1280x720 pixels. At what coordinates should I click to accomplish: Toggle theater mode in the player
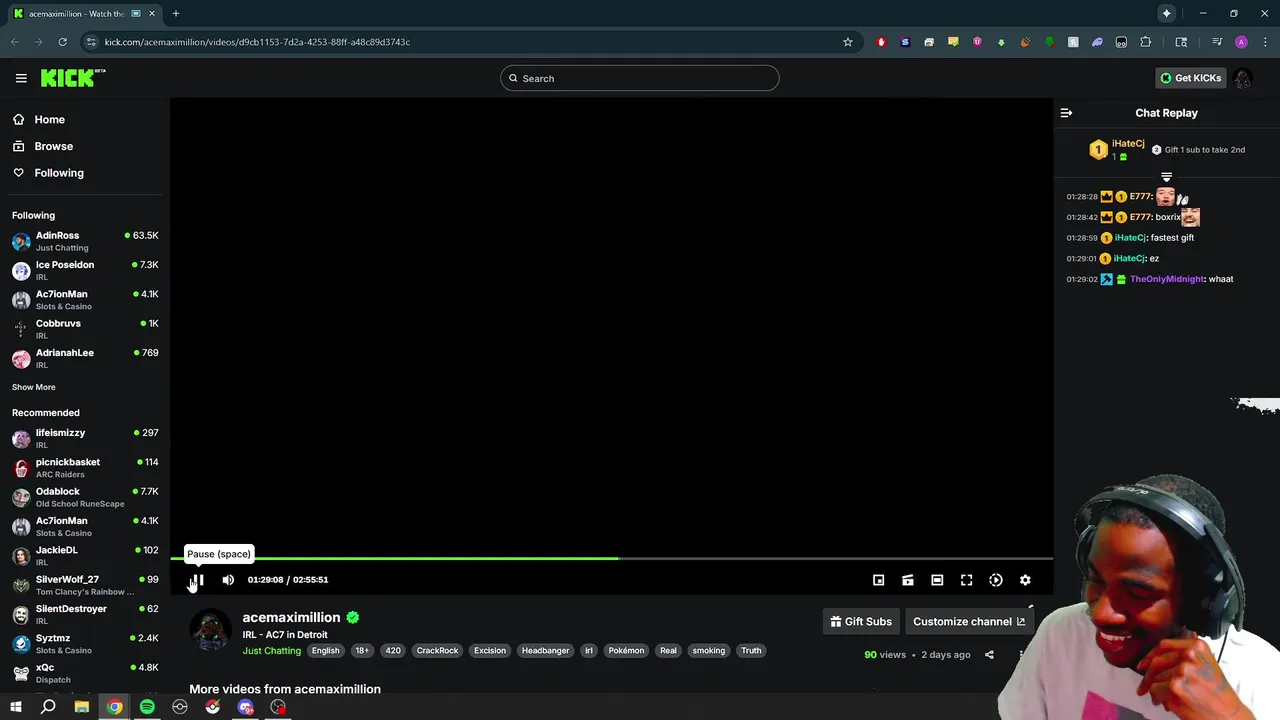coord(937,580)
